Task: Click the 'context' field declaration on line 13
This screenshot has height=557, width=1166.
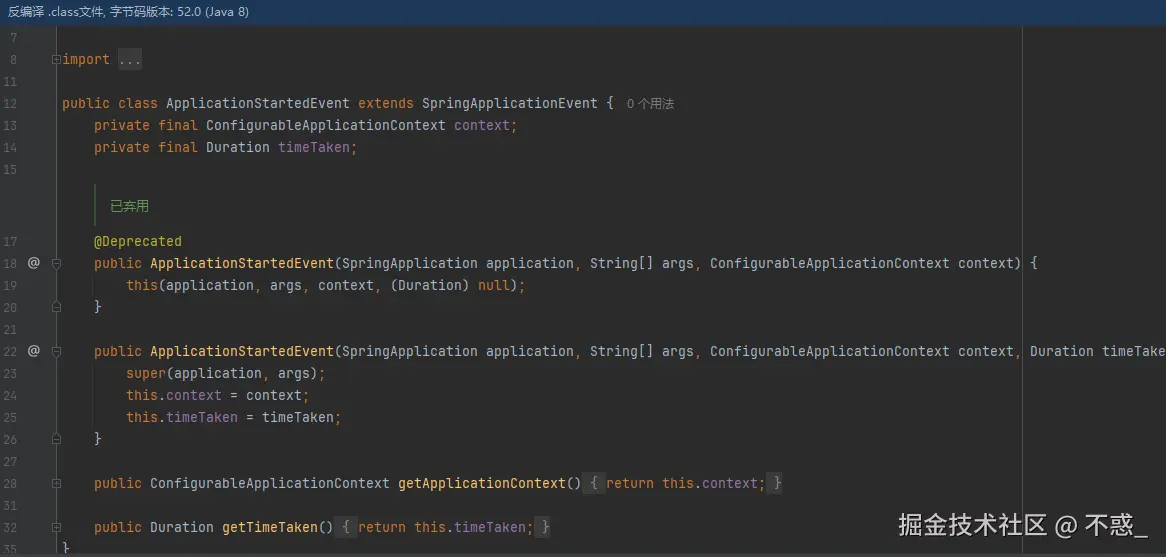Action: (482, 126)
